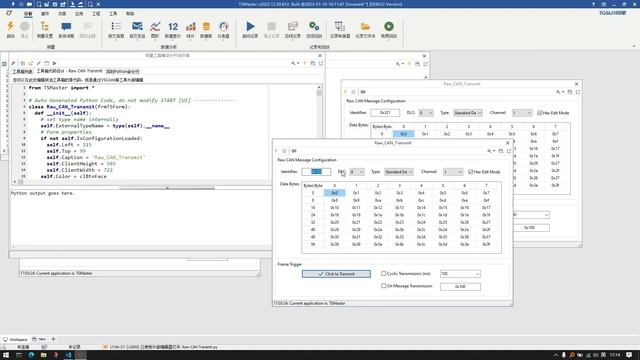This screenshot has width=640, height=360.
Task: Click the gray round stop icon in ribbon
Action: tap(24, 27)
